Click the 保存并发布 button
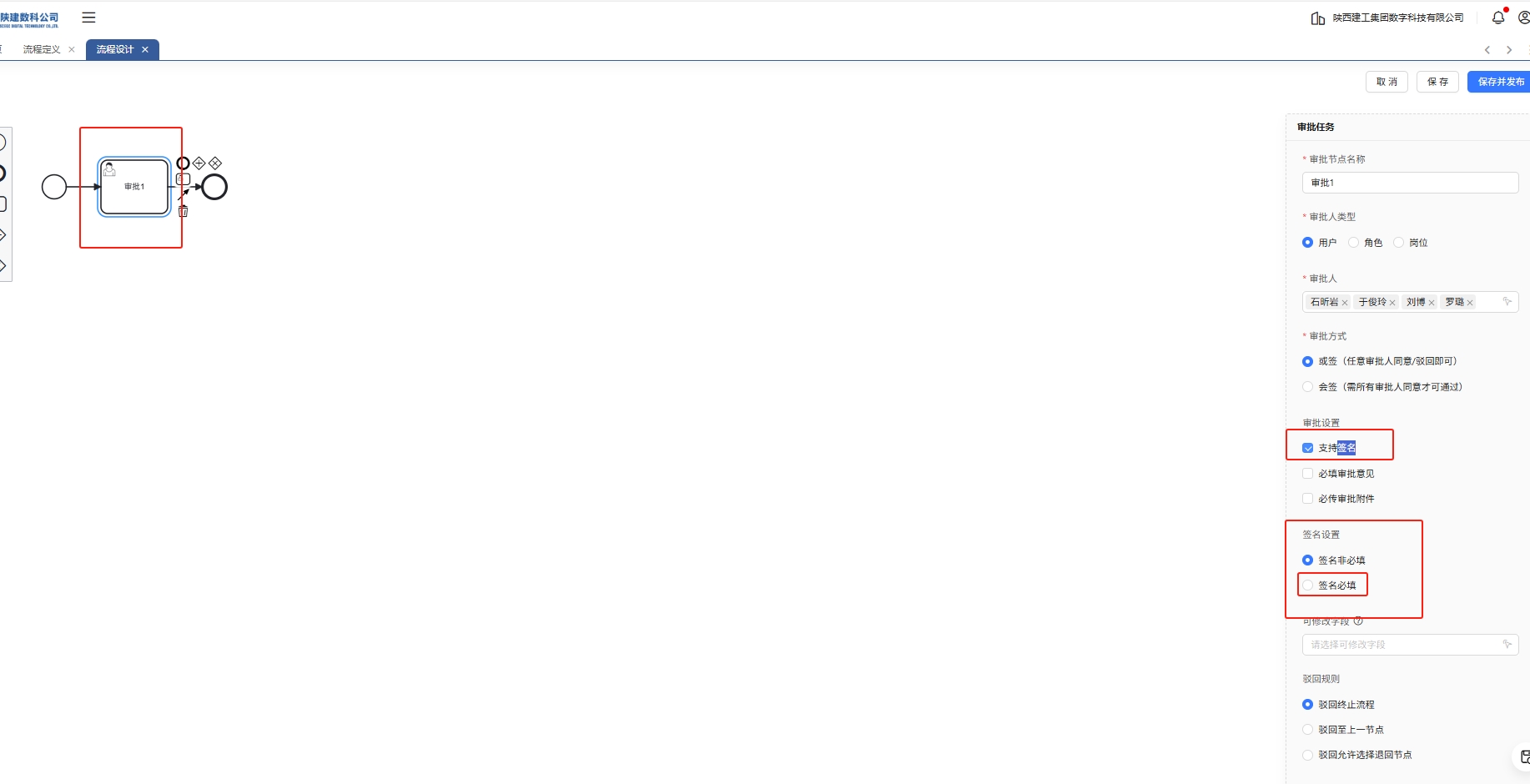Image resolution: width=1530 pixels, height=784 pixels. (1501, 82)
